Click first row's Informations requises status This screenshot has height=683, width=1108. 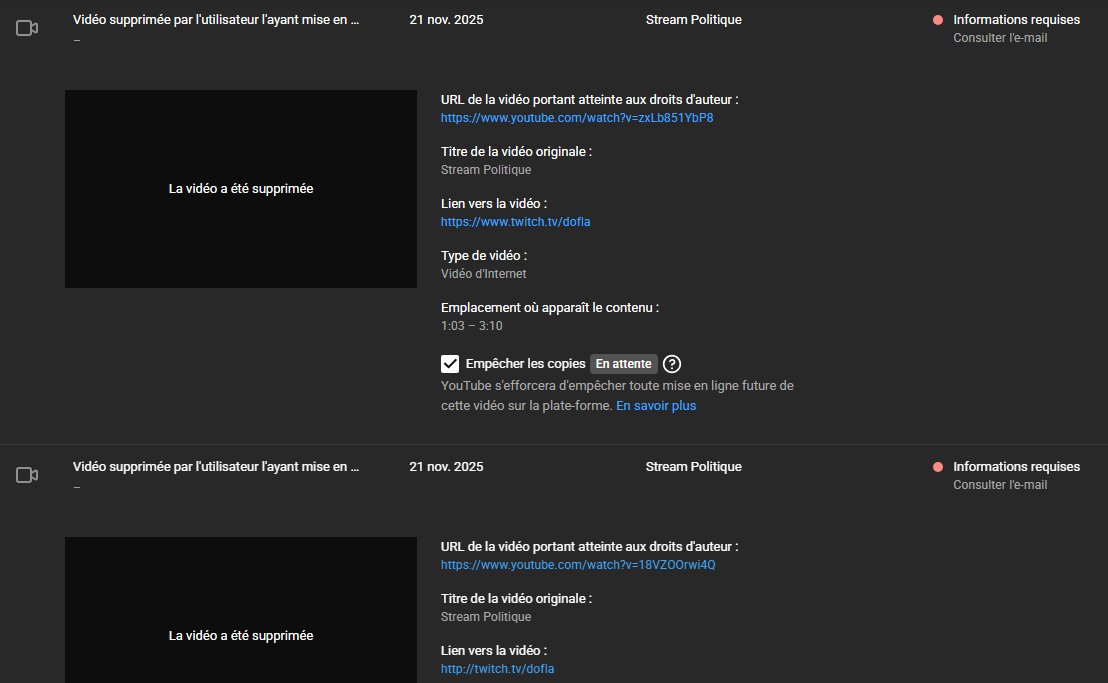click(x=1016, y=20)
